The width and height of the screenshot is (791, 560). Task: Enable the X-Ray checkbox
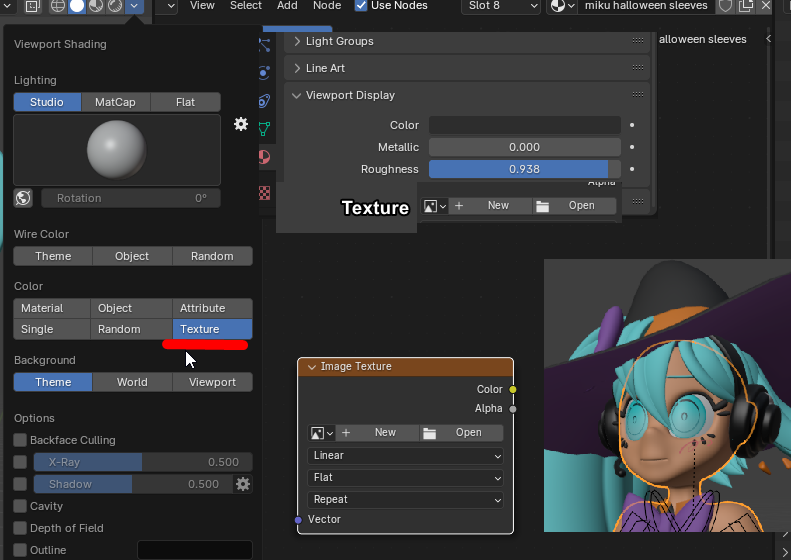(20, 462)
